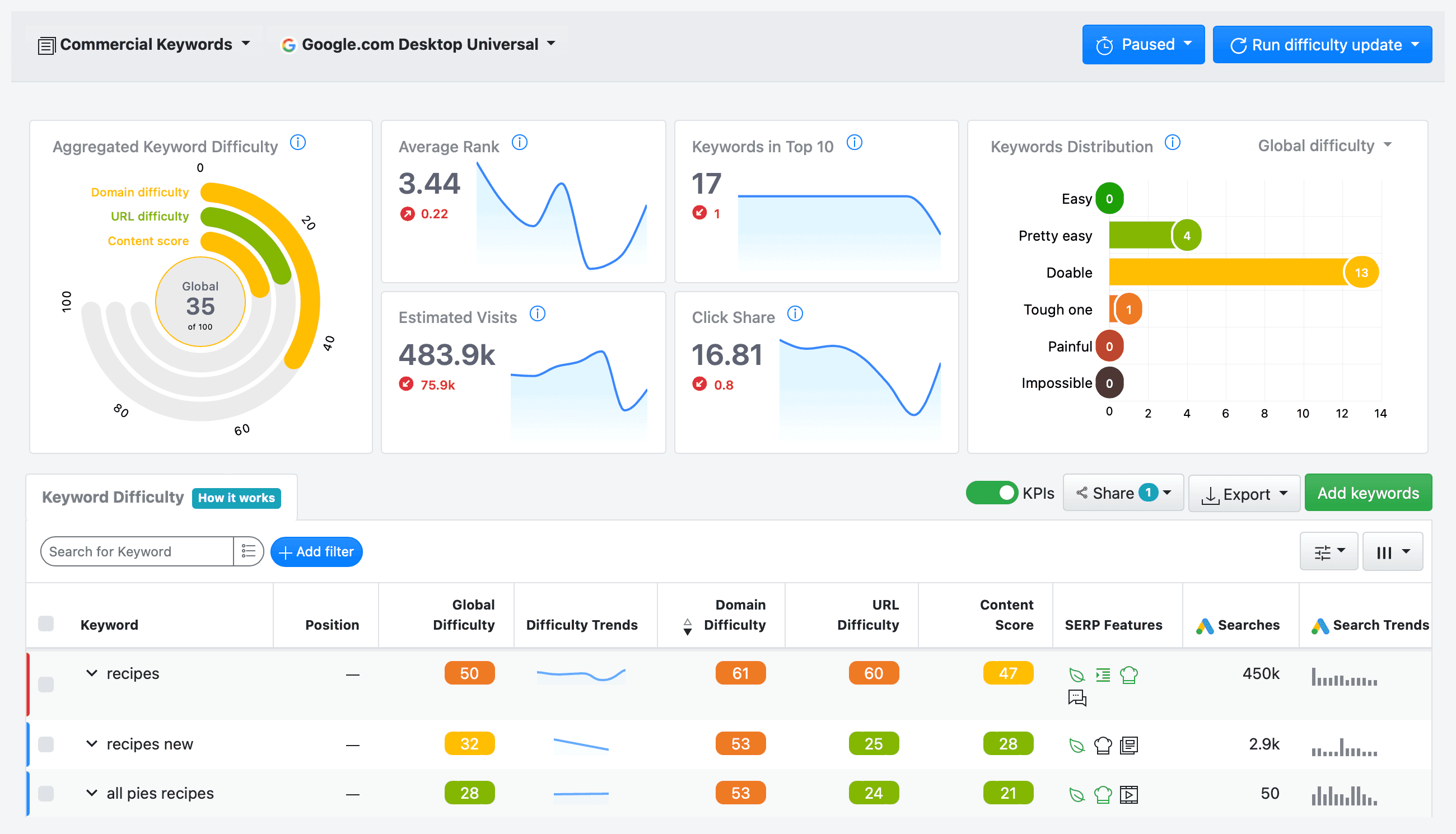Image resolution: width=1456 pixels, height=834 pixels.
Task: Select the Keyword Difficulty tab
Action: [113, 496]
